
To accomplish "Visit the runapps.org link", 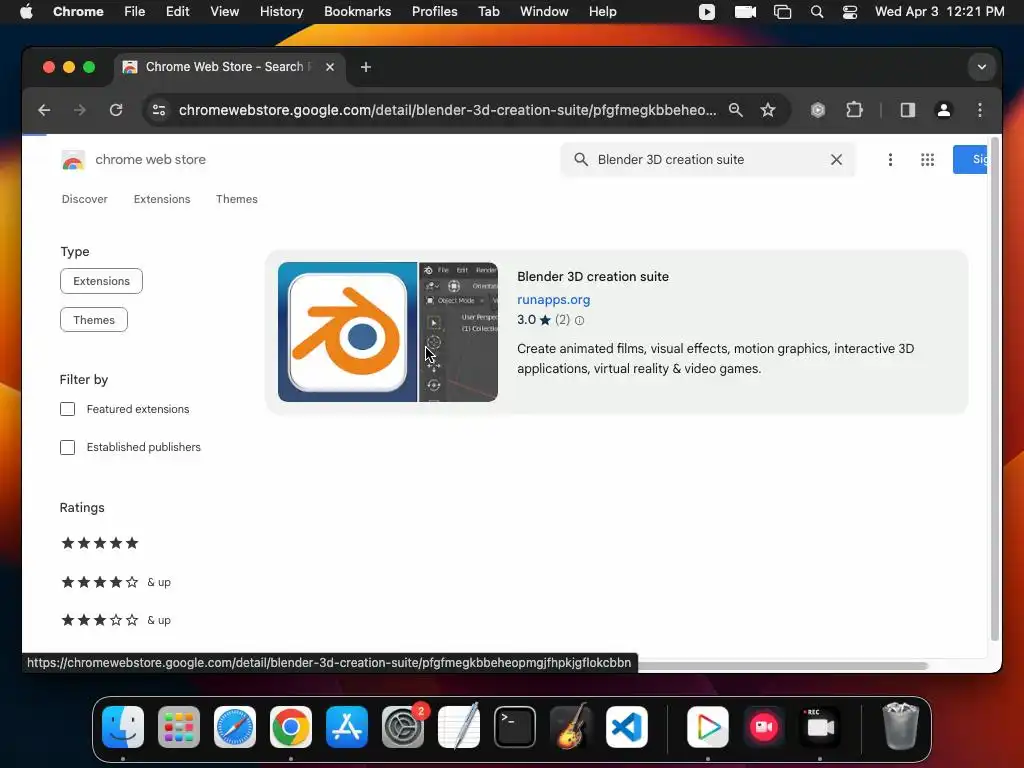I will tap(554, 300).
